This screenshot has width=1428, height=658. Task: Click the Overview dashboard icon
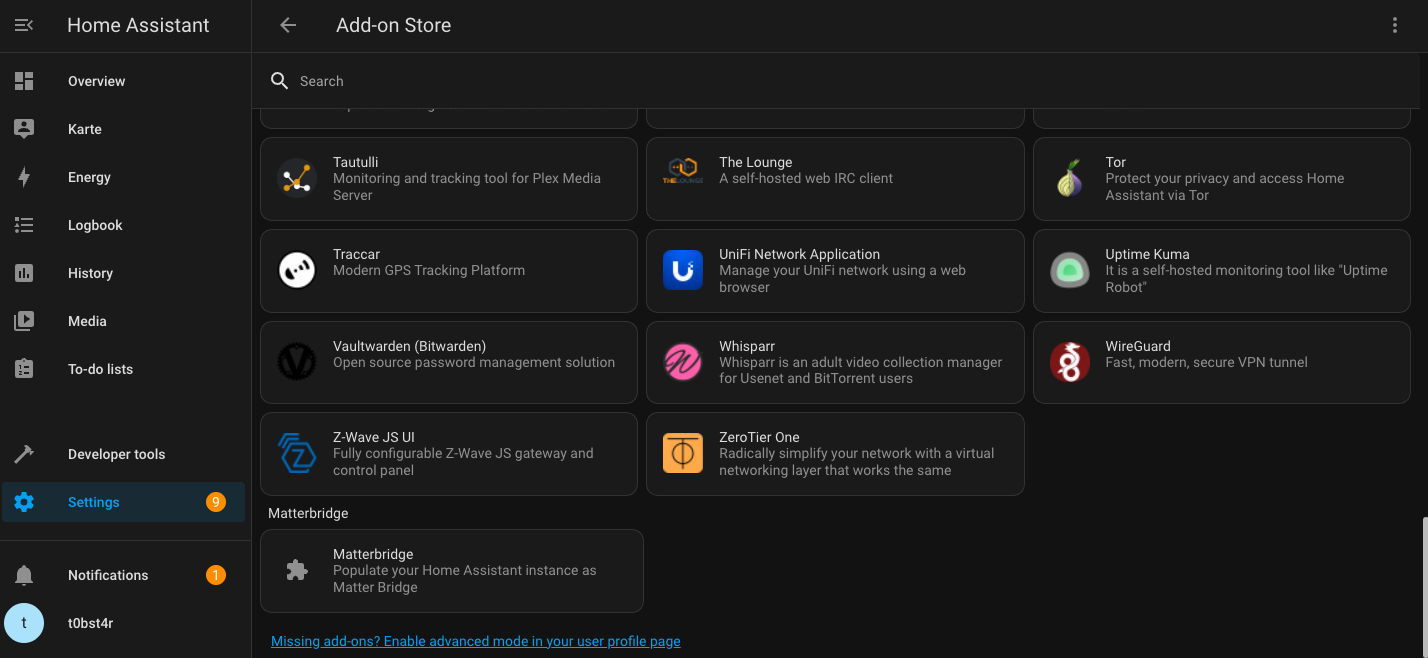tap(24, 81)
